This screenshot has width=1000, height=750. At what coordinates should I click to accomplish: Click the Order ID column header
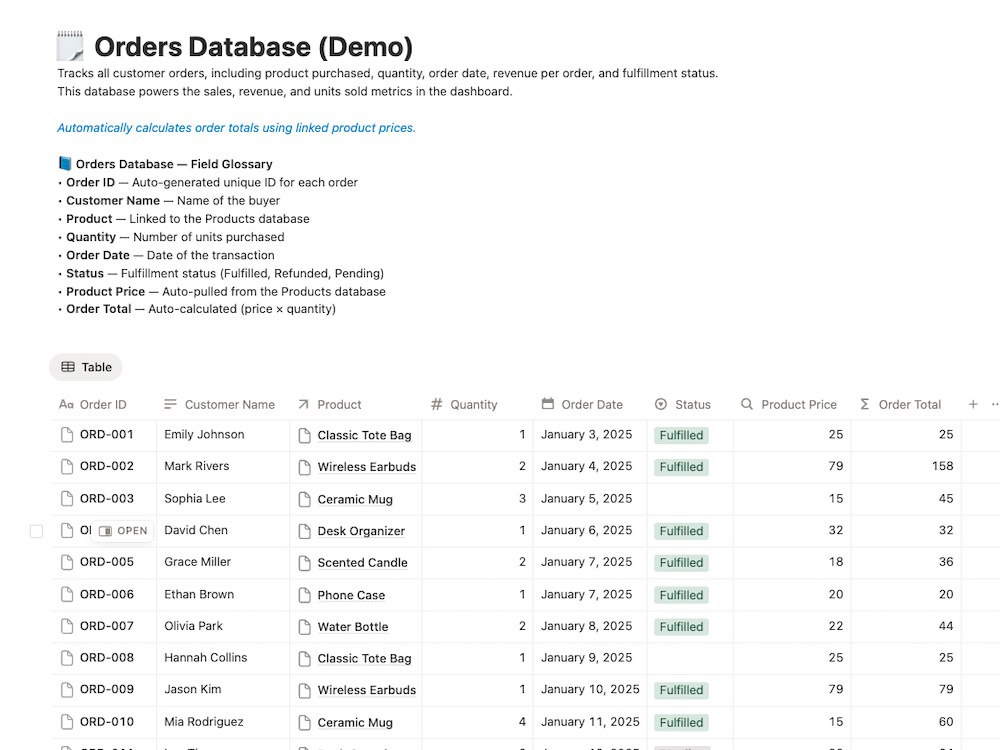[x=93, y=404]
